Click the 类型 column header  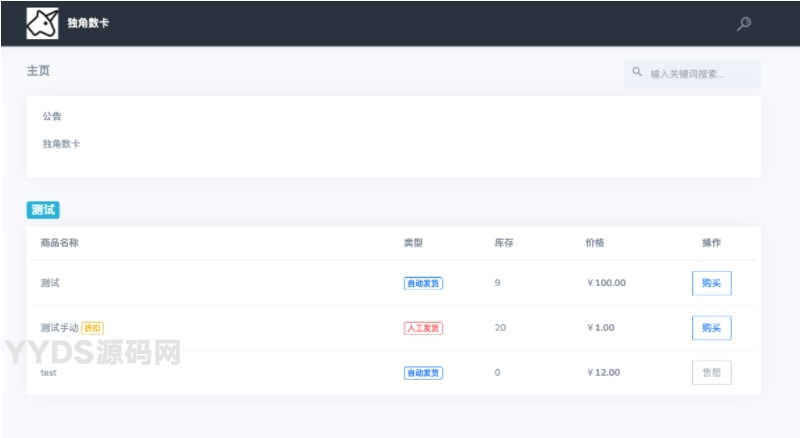(x=413, y=242)
